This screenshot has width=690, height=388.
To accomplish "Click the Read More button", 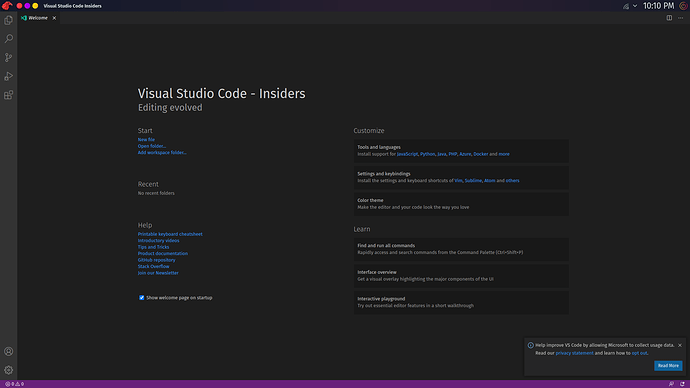I will click(668, 366).
